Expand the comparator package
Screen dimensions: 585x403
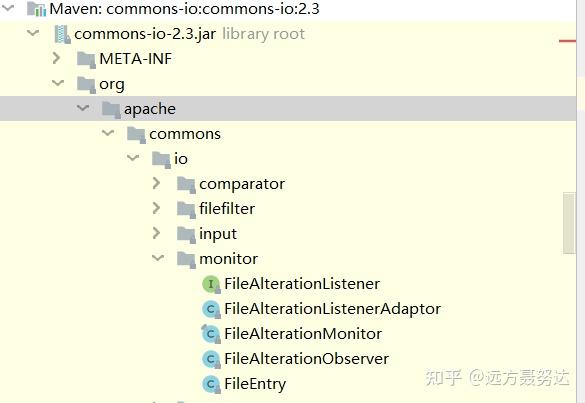156,183
